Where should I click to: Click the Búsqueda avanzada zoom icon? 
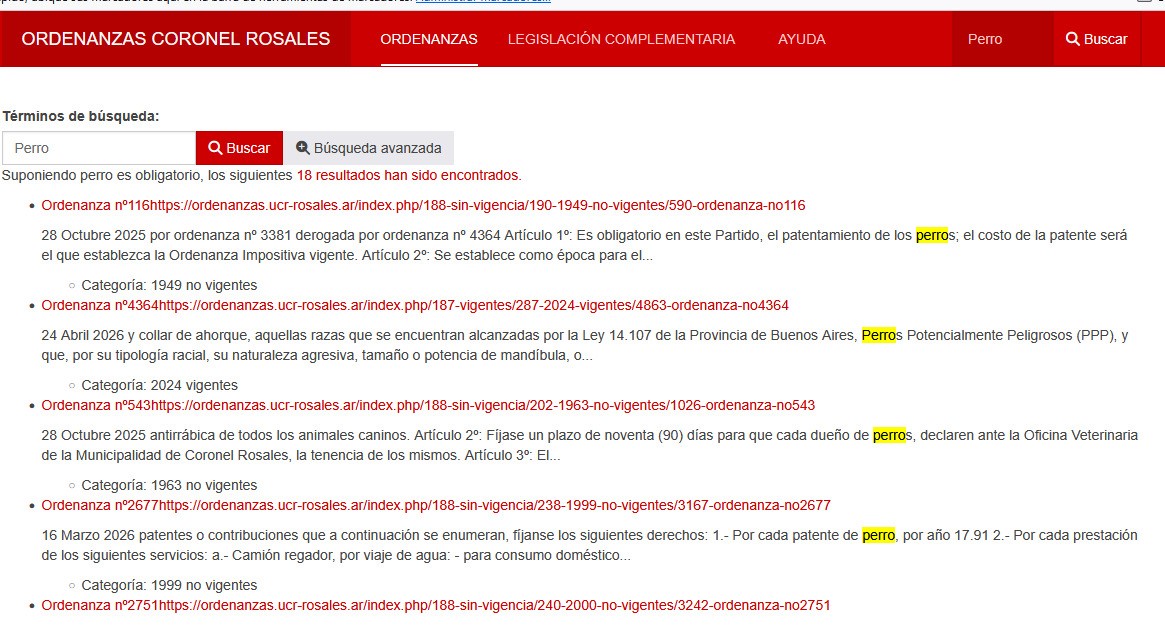click(302, 147)
